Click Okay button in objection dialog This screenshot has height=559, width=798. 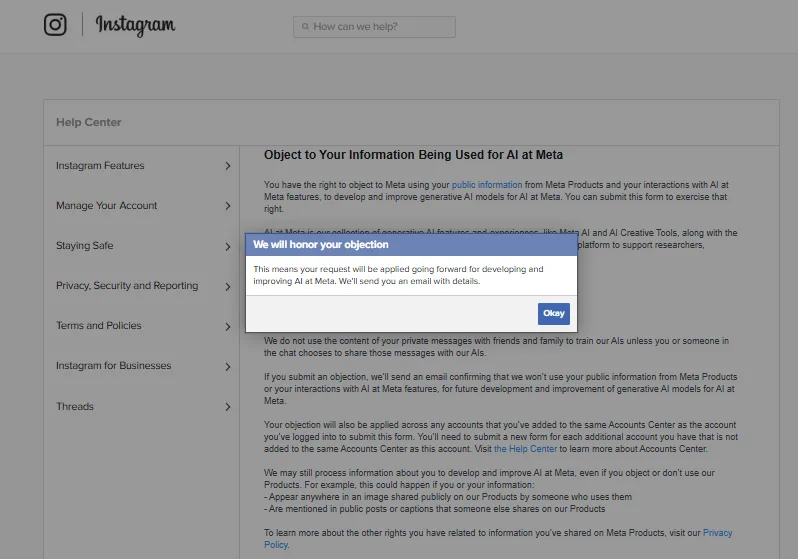pyautogui.click(x=554, y=314)
